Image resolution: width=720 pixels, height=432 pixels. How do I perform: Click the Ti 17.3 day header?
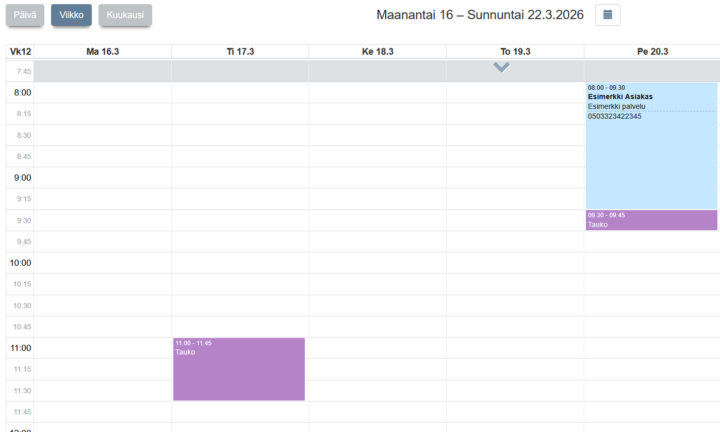[240, 51]
